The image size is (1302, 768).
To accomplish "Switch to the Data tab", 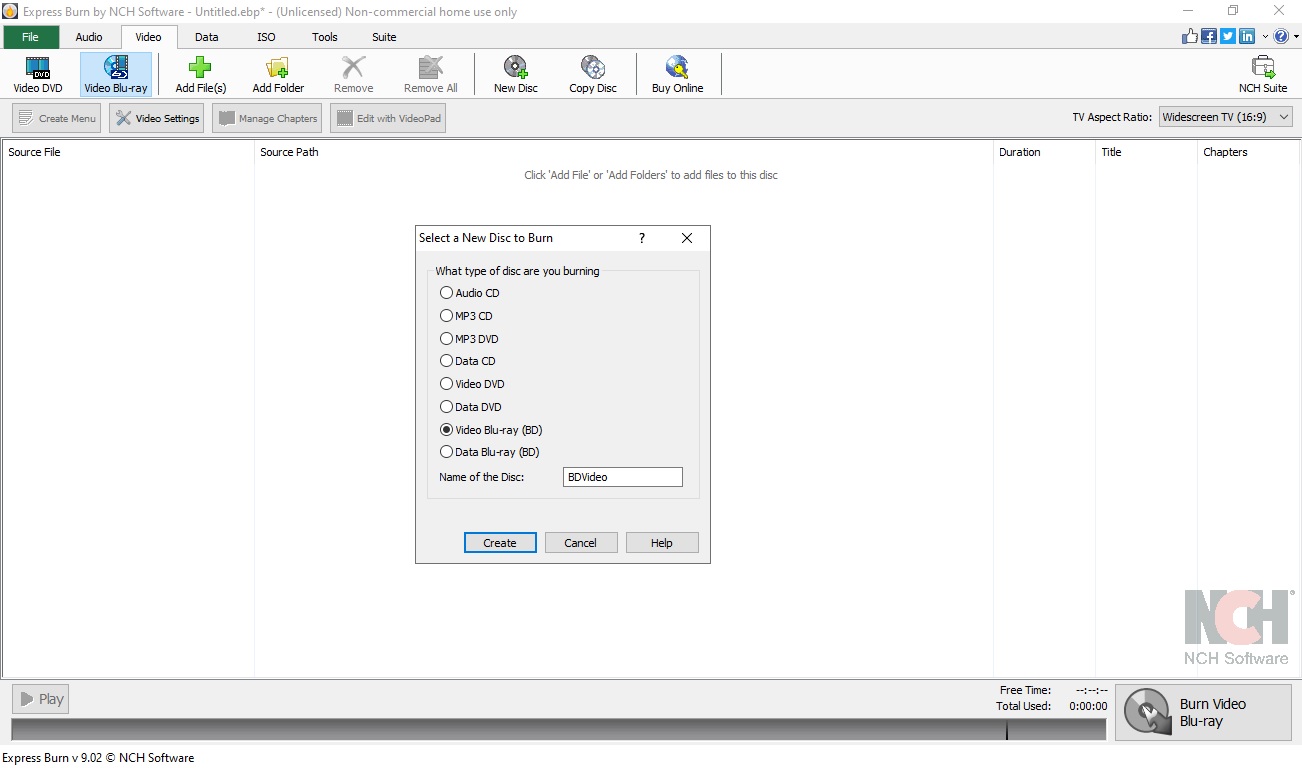I will pos(207,37).
